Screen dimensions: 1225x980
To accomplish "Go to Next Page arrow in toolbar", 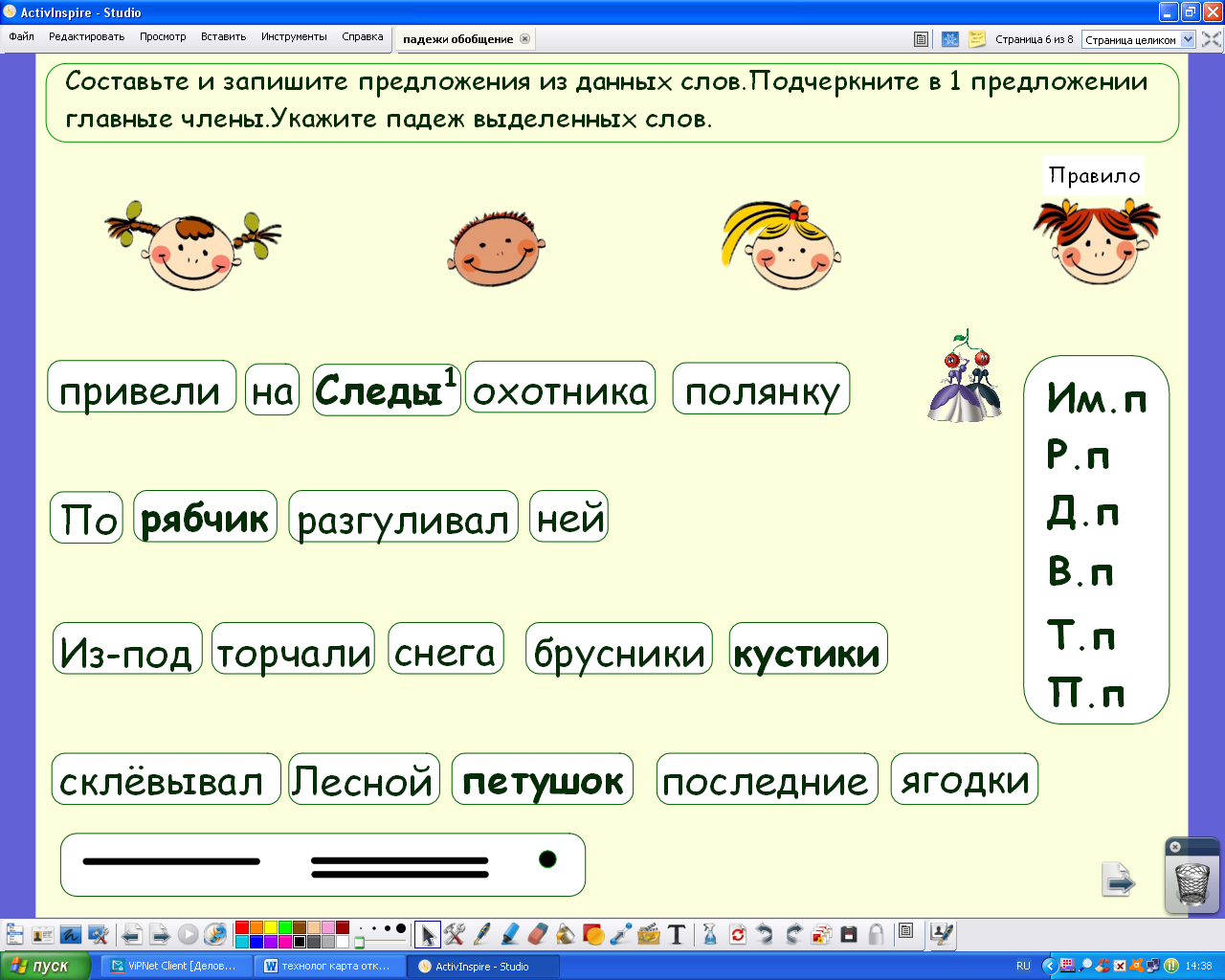I will click(x=160, y=935).
